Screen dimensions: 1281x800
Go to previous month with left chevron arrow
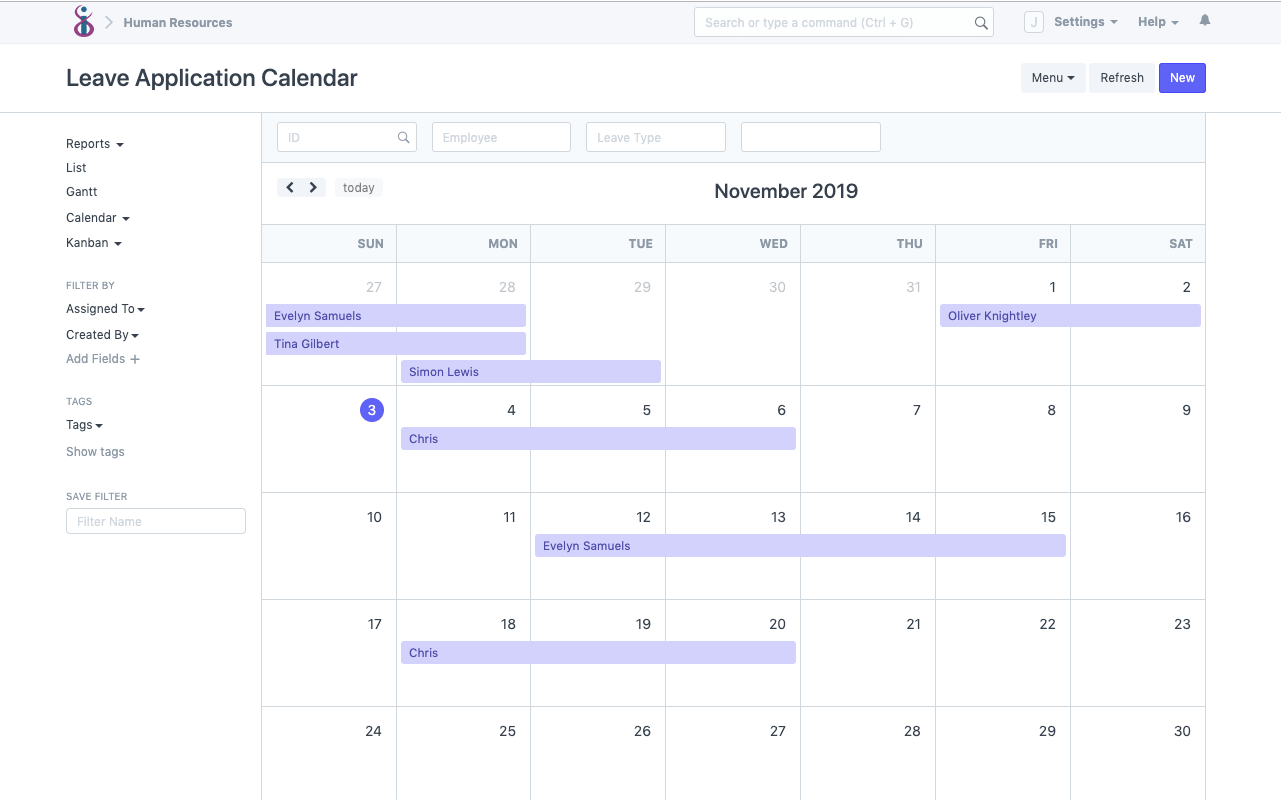click(x=289, y=187)
